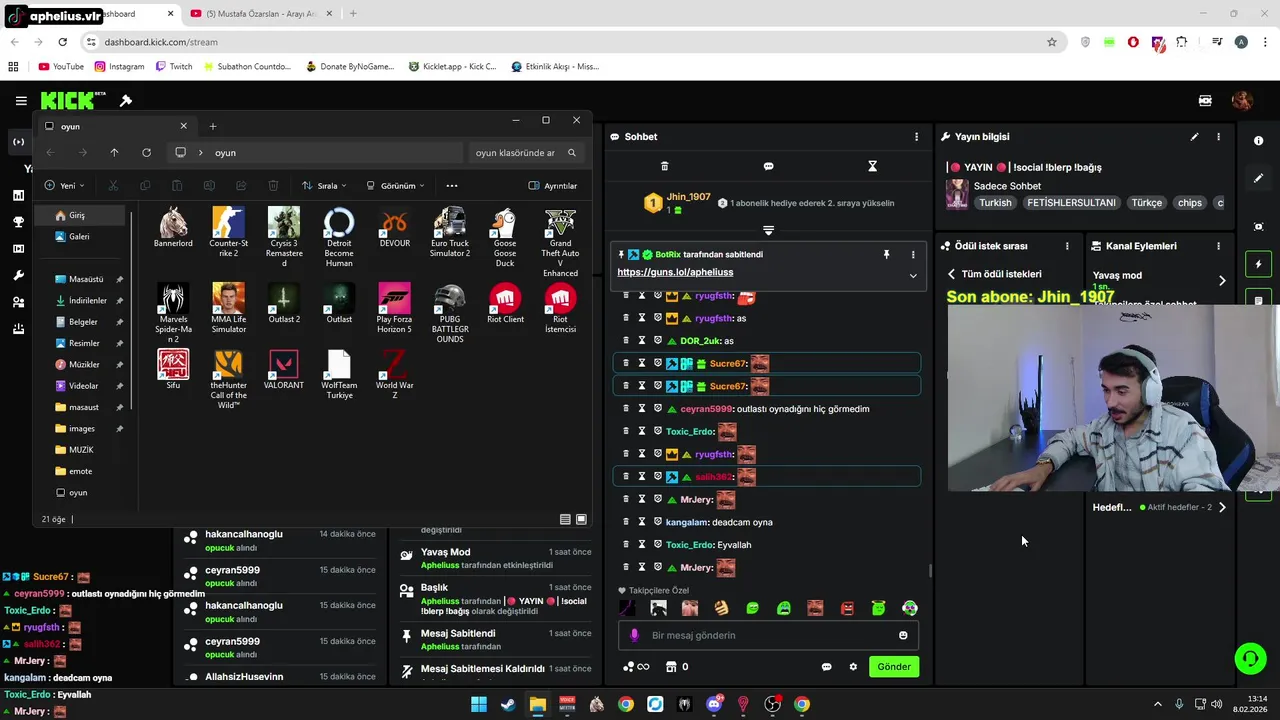The height and width of the screenshot is (720, 1280).
Task: Click the hourglass slow mode icon in Sohbet header
Action: point(872,166)
